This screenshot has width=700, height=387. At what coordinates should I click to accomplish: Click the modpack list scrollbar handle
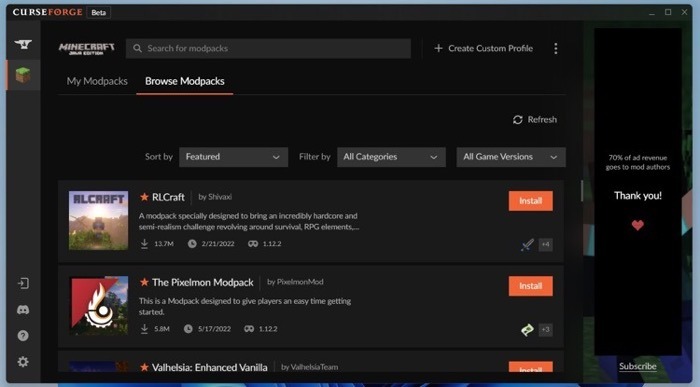[x=582, y=191]
